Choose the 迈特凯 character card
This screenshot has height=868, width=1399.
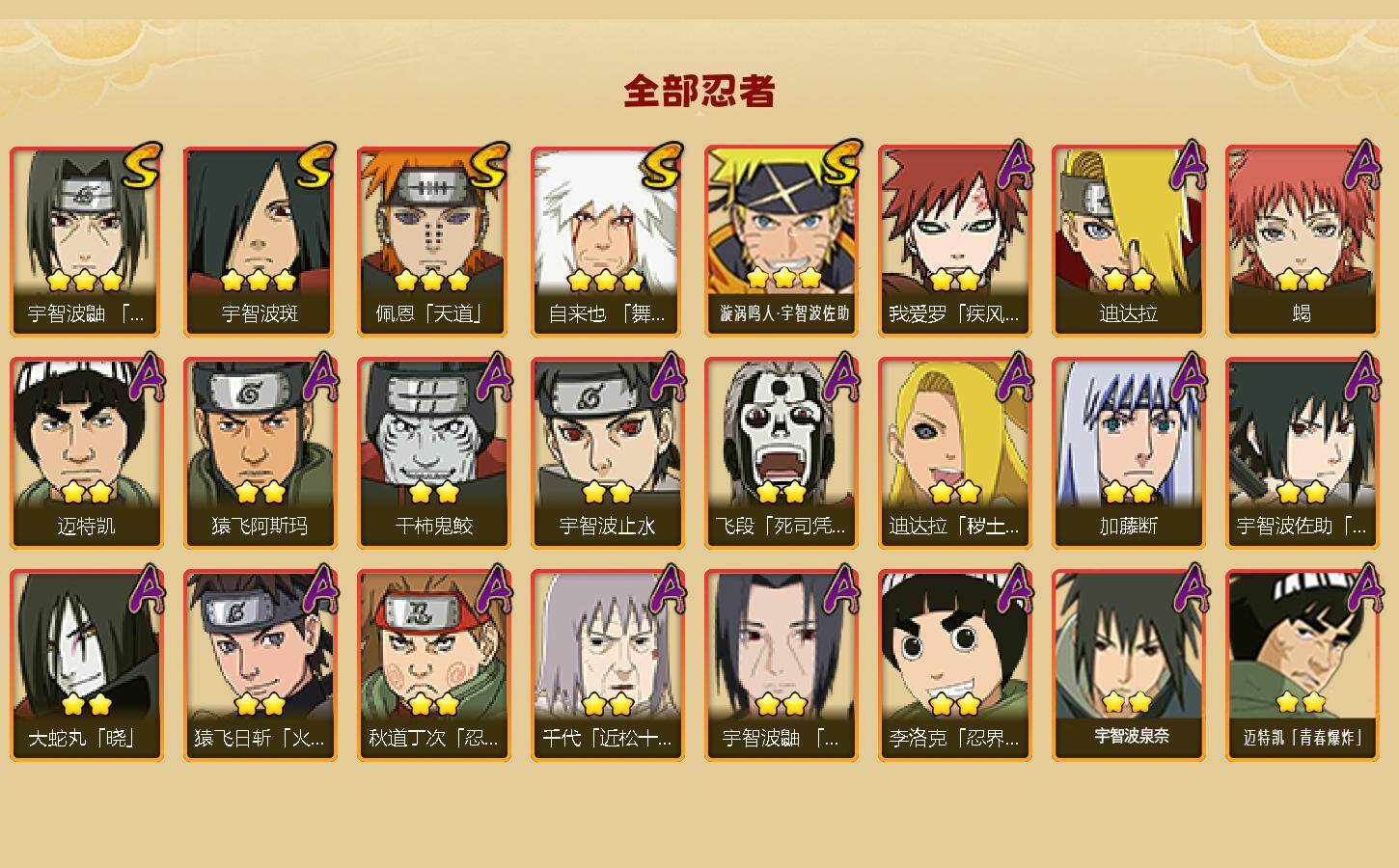tap(86, 453)
